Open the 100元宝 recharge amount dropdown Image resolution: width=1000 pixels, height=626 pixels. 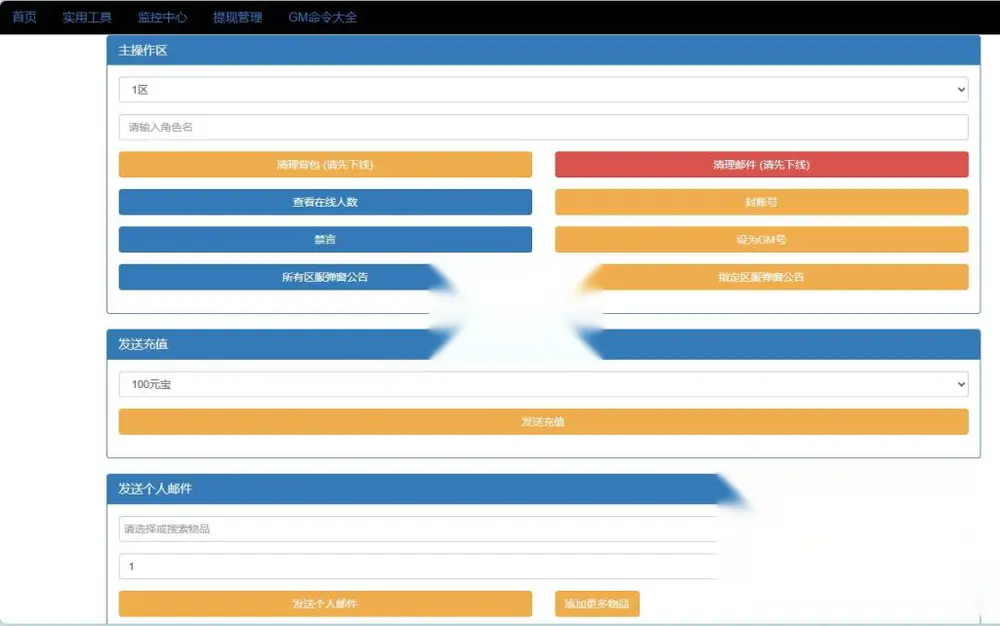(x=543, y=384)
